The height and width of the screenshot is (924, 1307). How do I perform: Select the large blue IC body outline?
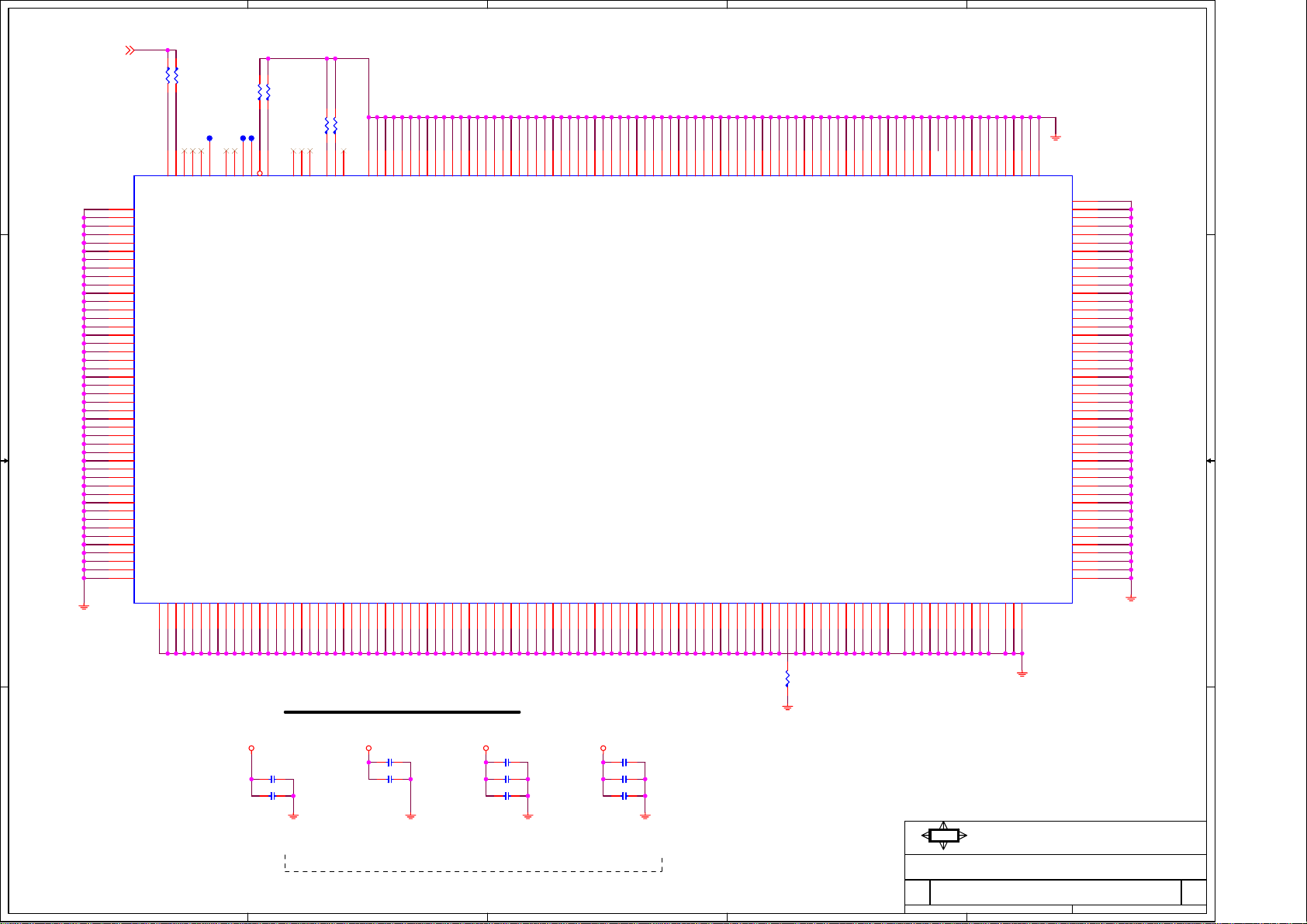coord(603,389)
